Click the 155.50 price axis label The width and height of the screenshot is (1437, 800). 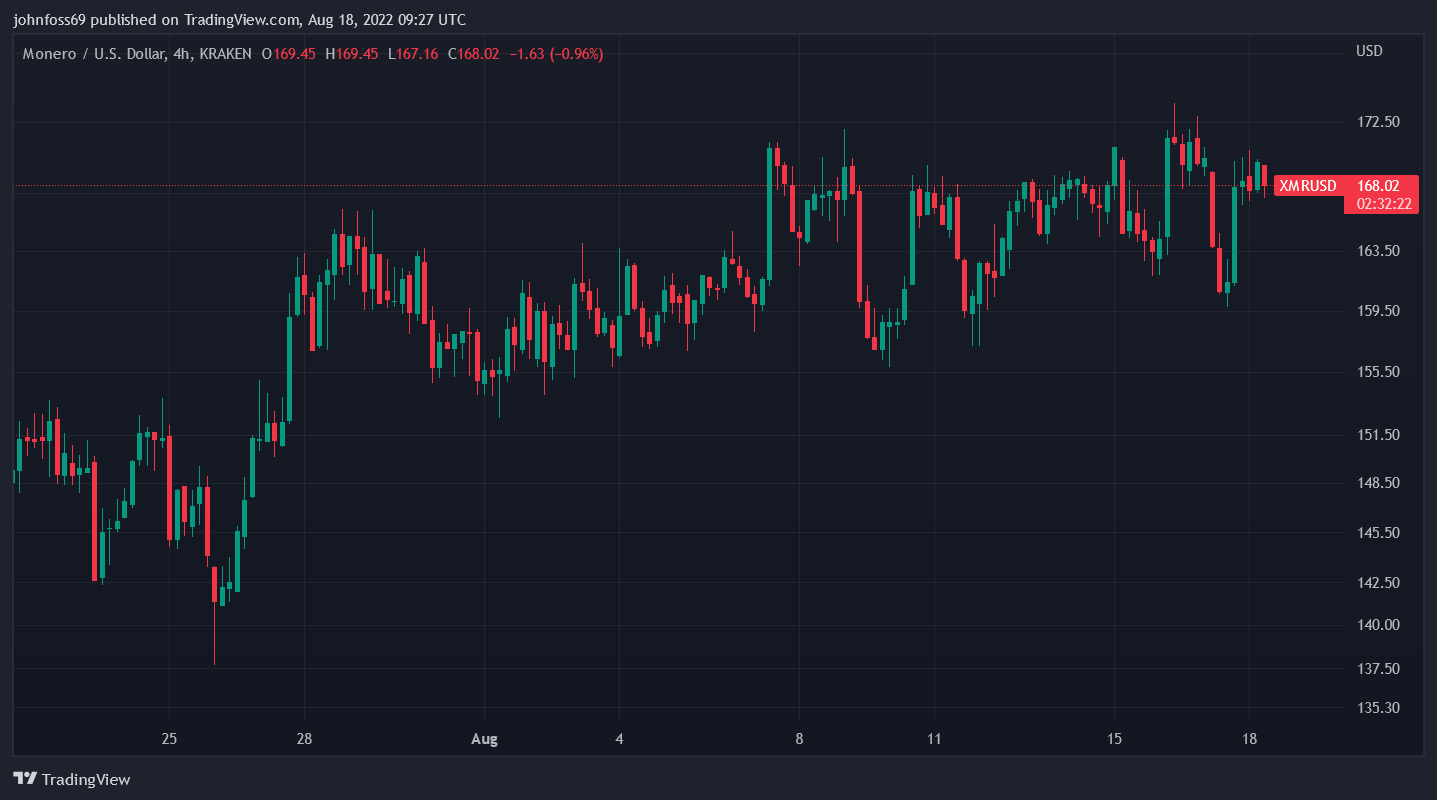[1377, 372]
